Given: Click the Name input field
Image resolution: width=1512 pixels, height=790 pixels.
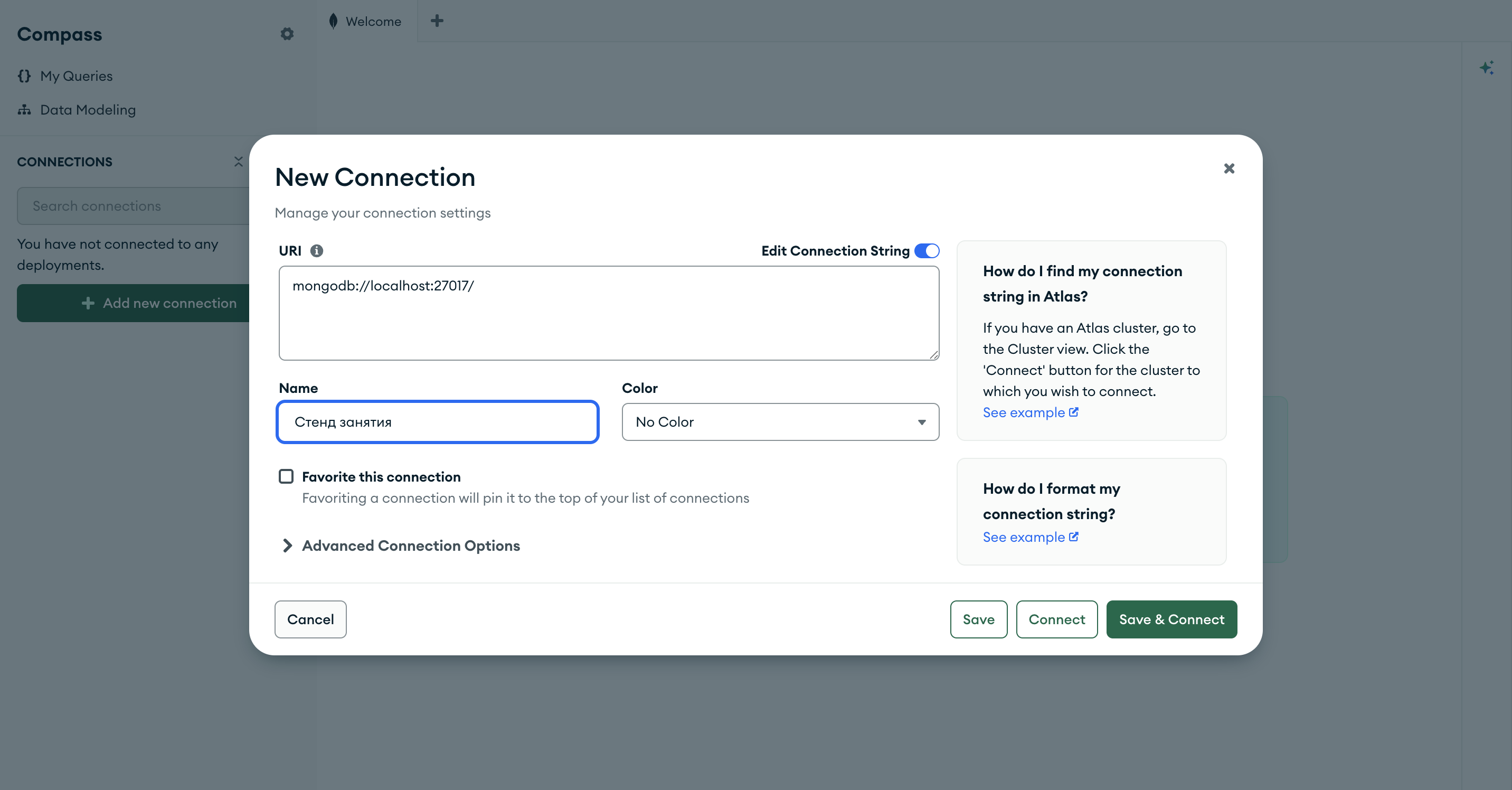Looking at the screenshot, I should (437, 421).
